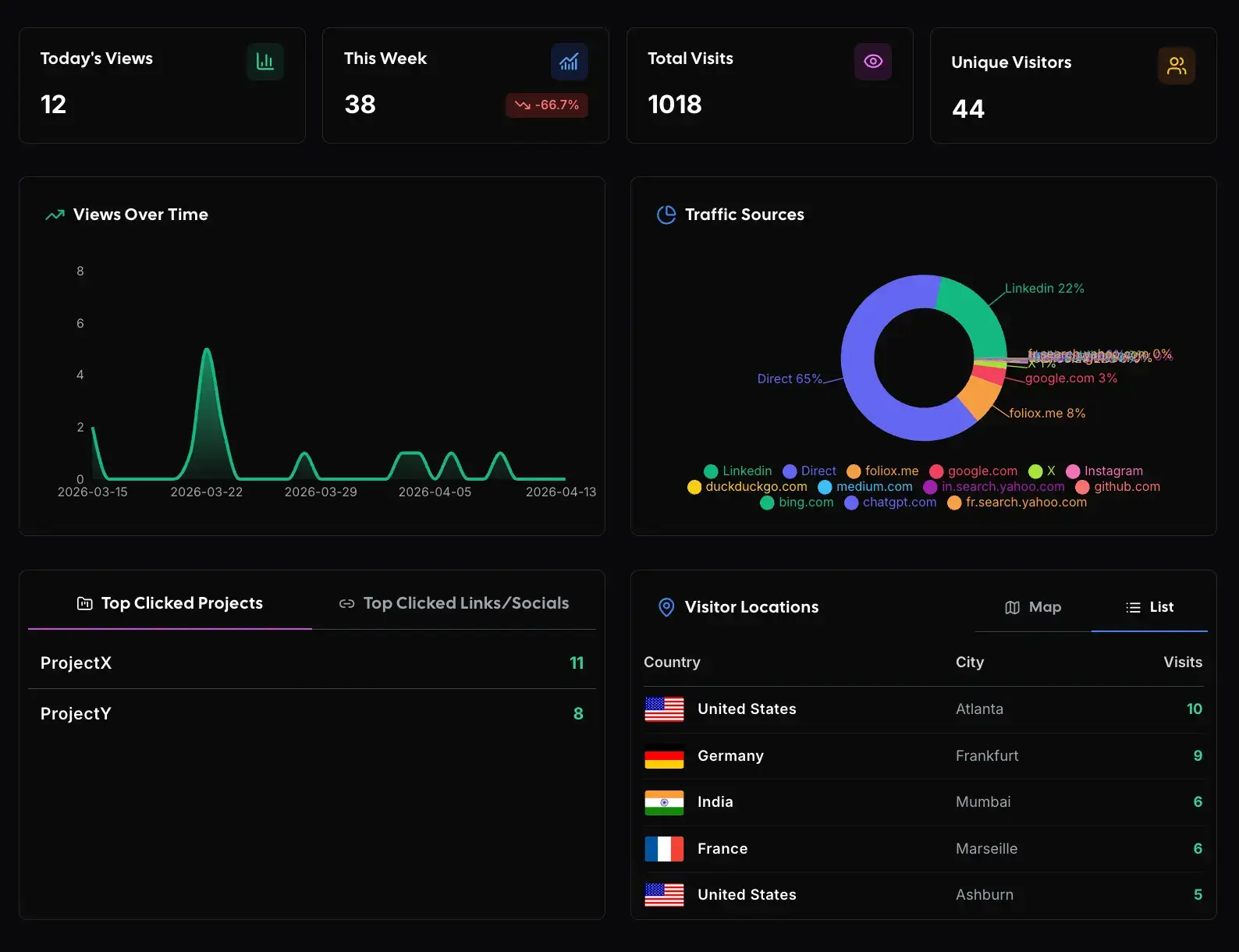Image resolution: width=1239 pixels, height=952 pixels.
Task: Click the orange foliox.me donut segment
Action: [x=979, y=397]
